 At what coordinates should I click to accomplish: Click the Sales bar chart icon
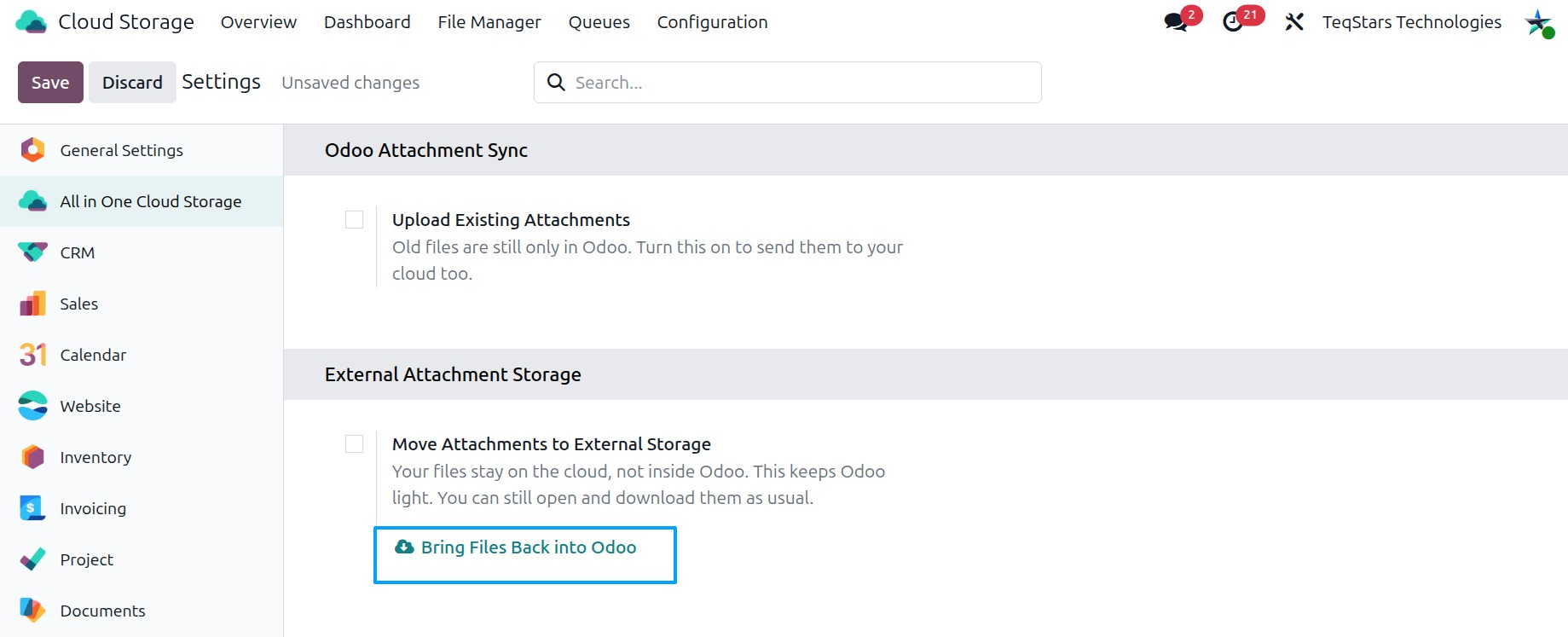click(32, 304)
